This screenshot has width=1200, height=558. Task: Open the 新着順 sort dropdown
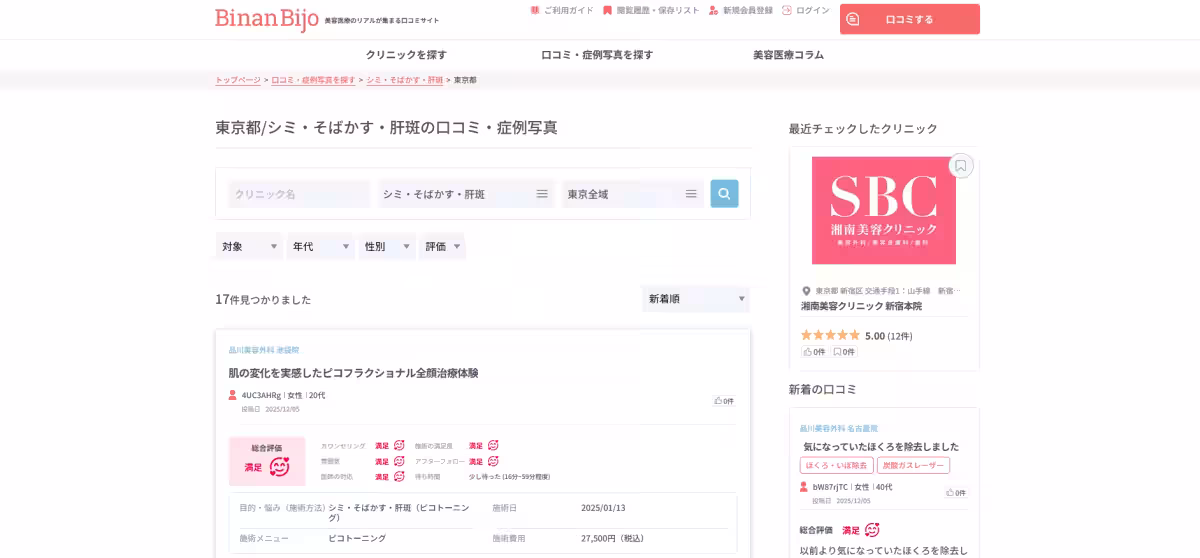pos(696,299)
